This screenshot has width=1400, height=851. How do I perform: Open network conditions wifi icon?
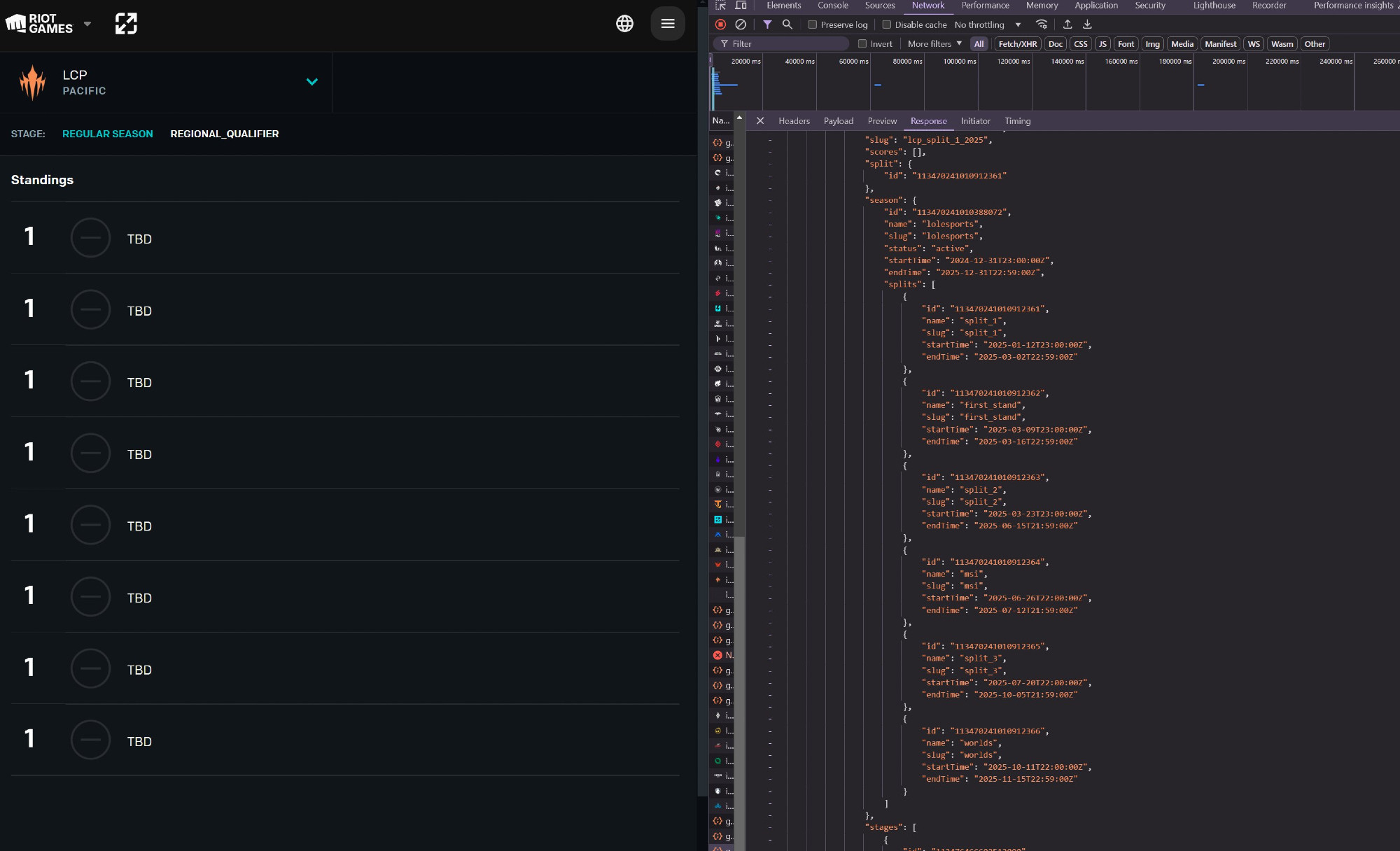tap(1042, 24)
